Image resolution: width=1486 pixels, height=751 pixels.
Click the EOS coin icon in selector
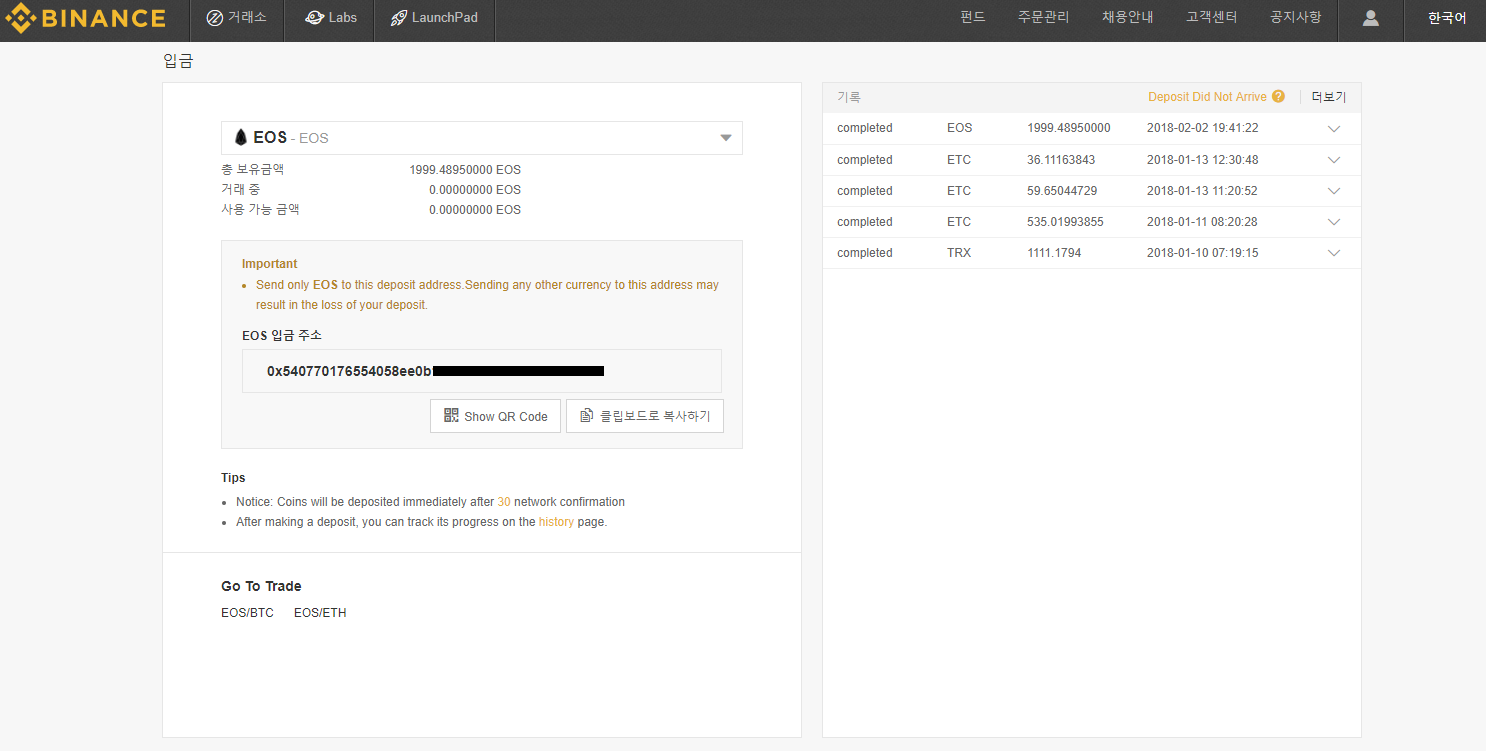point(240,138)
